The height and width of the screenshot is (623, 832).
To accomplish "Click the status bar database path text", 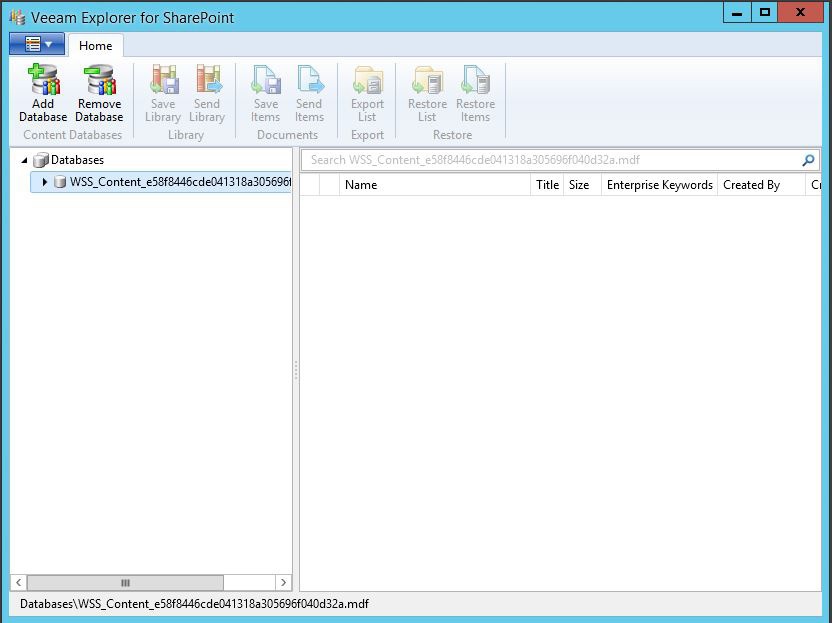I will click(194, 604).
